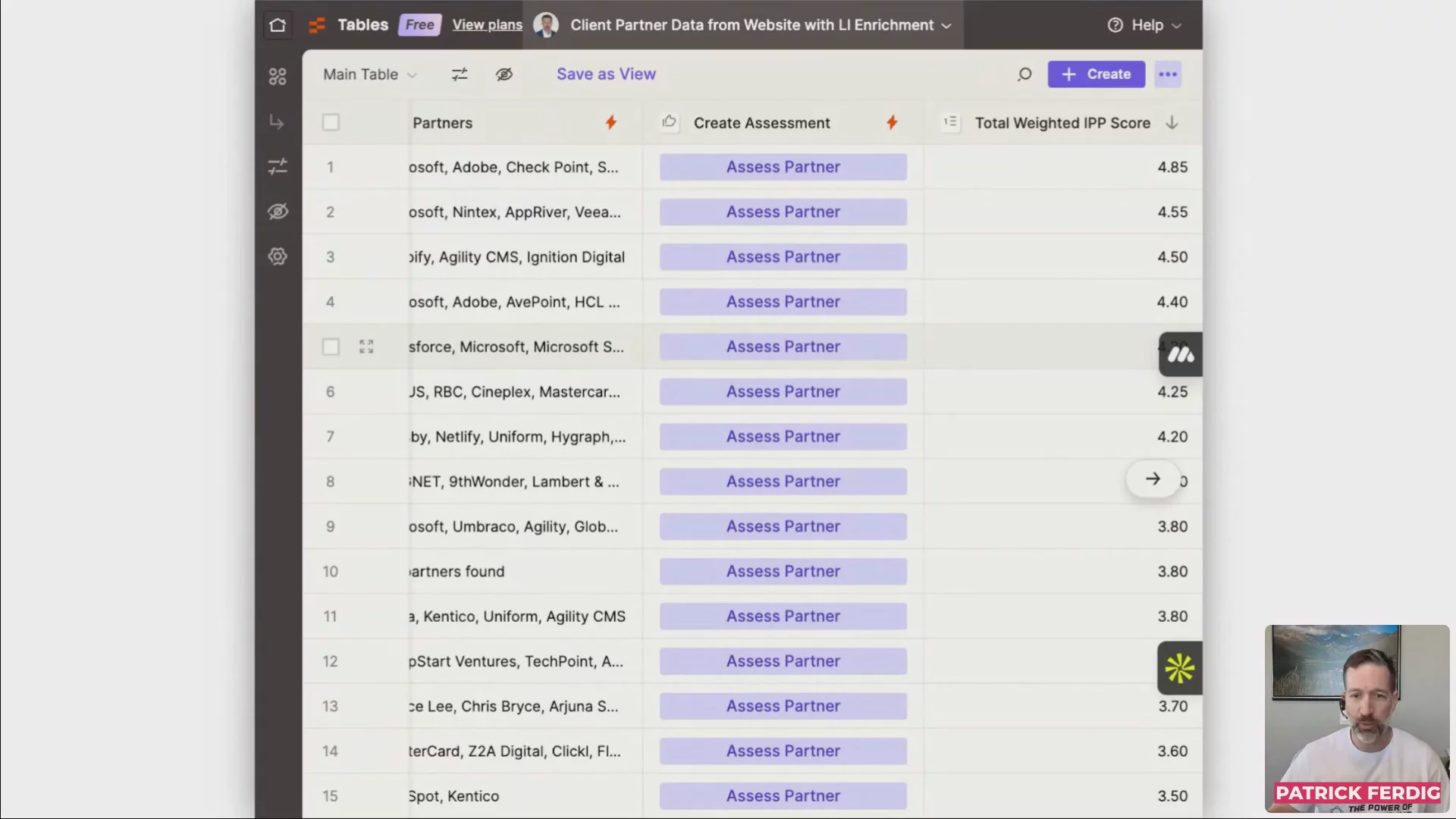Click Assess Partner in row 6

pos(783,391)
